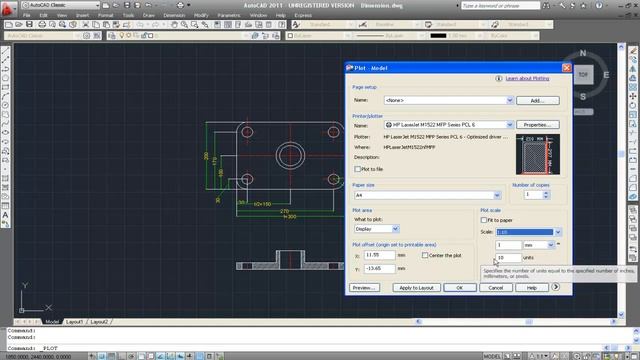640x360 pixels.
Task: Click the Open file icon in Standard toolbar
Action: click(19, 25)
